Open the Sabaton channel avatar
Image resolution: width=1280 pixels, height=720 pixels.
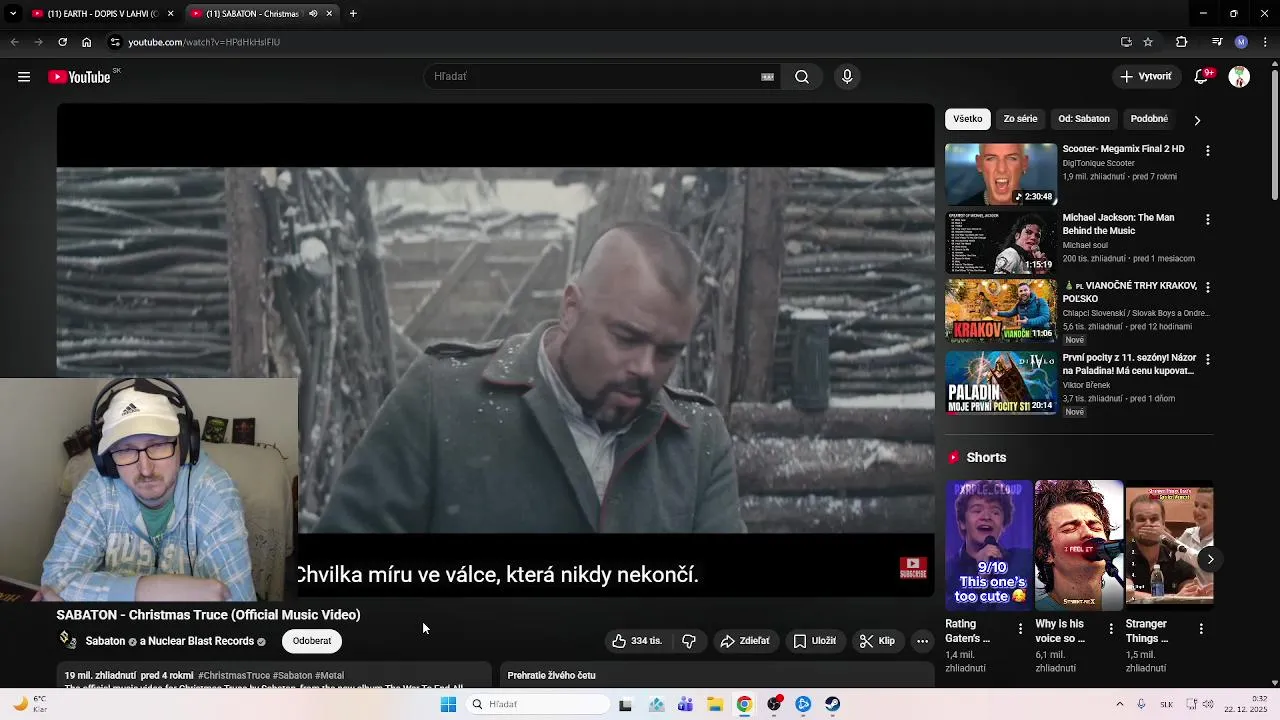coord(68,640)
